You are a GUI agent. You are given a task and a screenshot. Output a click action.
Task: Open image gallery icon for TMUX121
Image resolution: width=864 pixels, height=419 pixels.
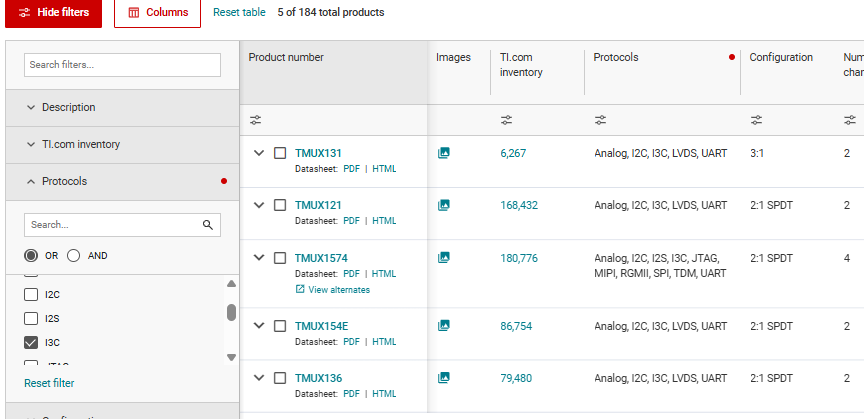pyautogui.click(x=444, y=205)
